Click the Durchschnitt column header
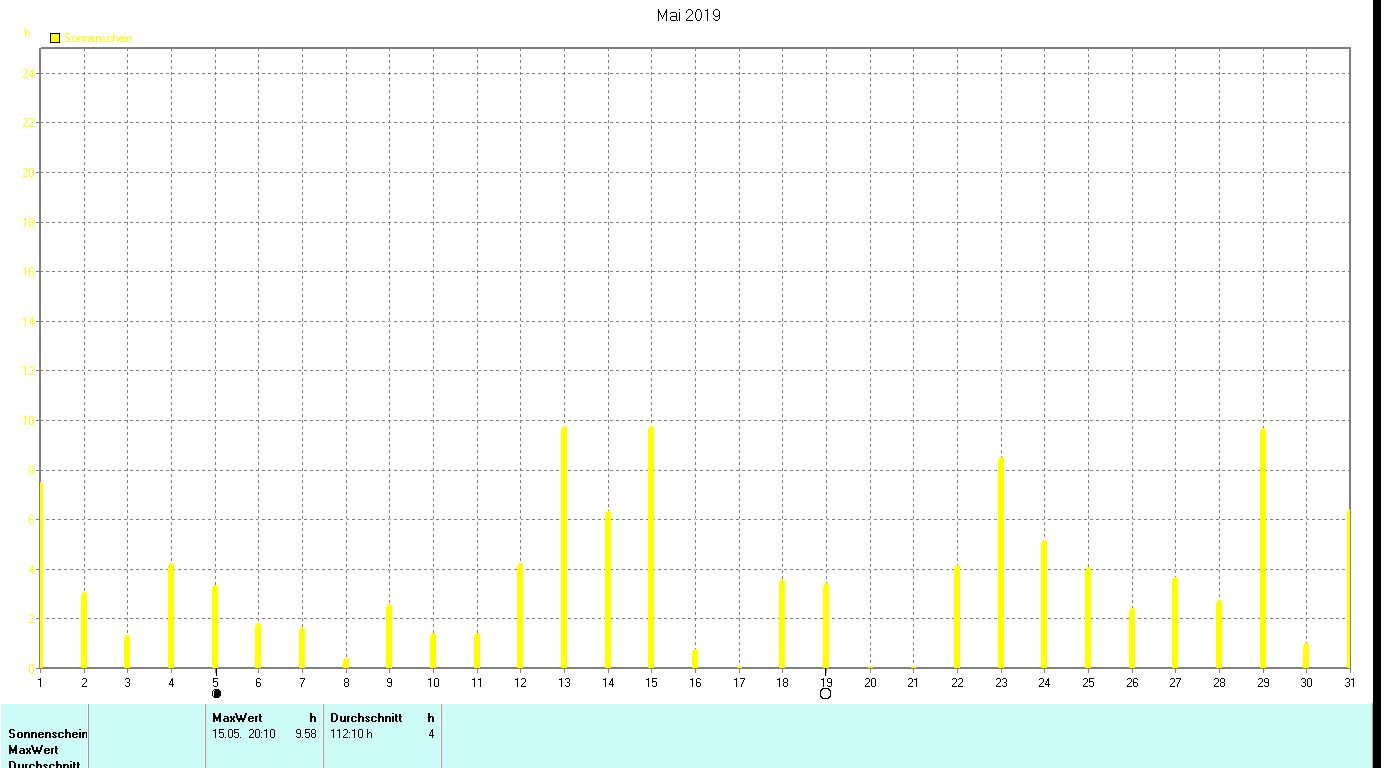The image size is (1381, 768). [366, 718]
